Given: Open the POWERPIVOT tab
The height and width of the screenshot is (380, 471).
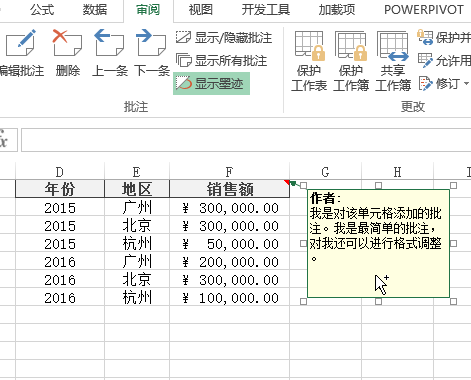Looking at the screenshot, I should pos(424,10).
